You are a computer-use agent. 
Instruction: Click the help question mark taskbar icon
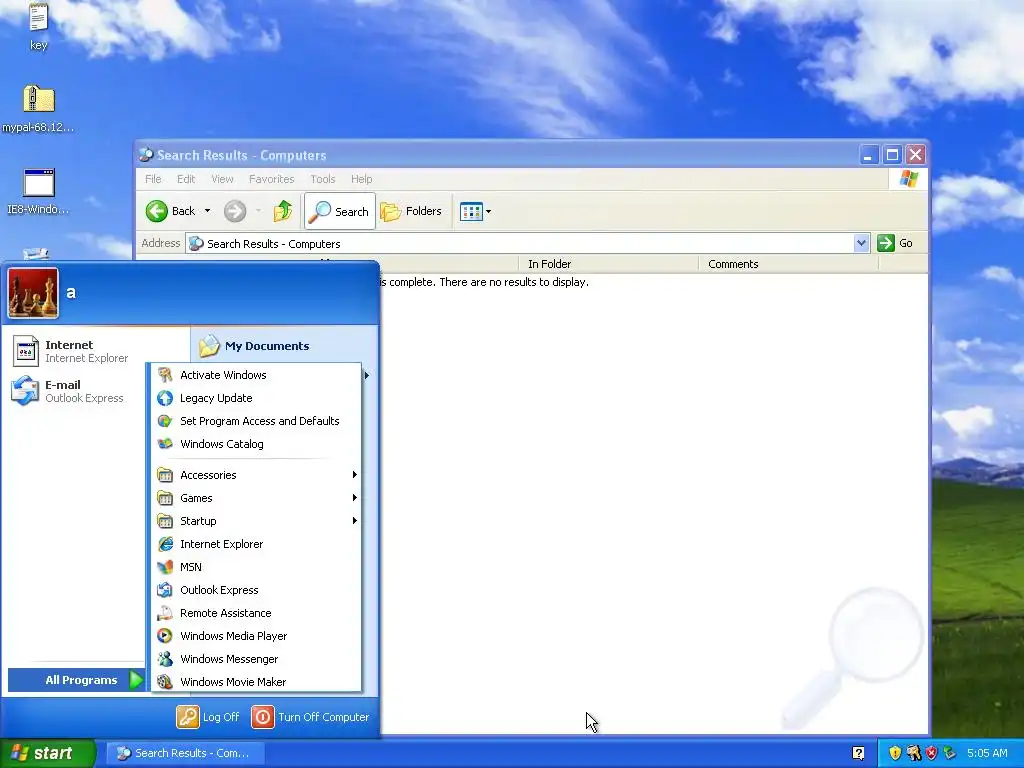point(859,753)
